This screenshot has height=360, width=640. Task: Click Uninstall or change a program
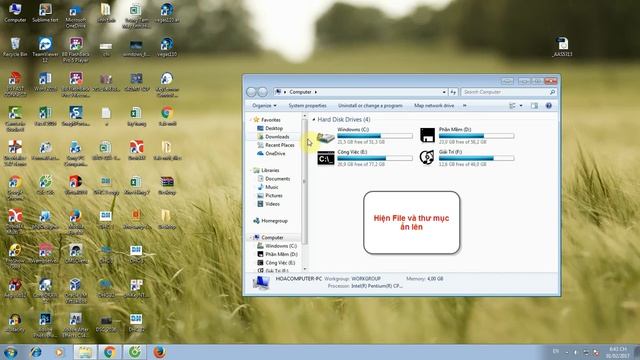click(370, 106)
